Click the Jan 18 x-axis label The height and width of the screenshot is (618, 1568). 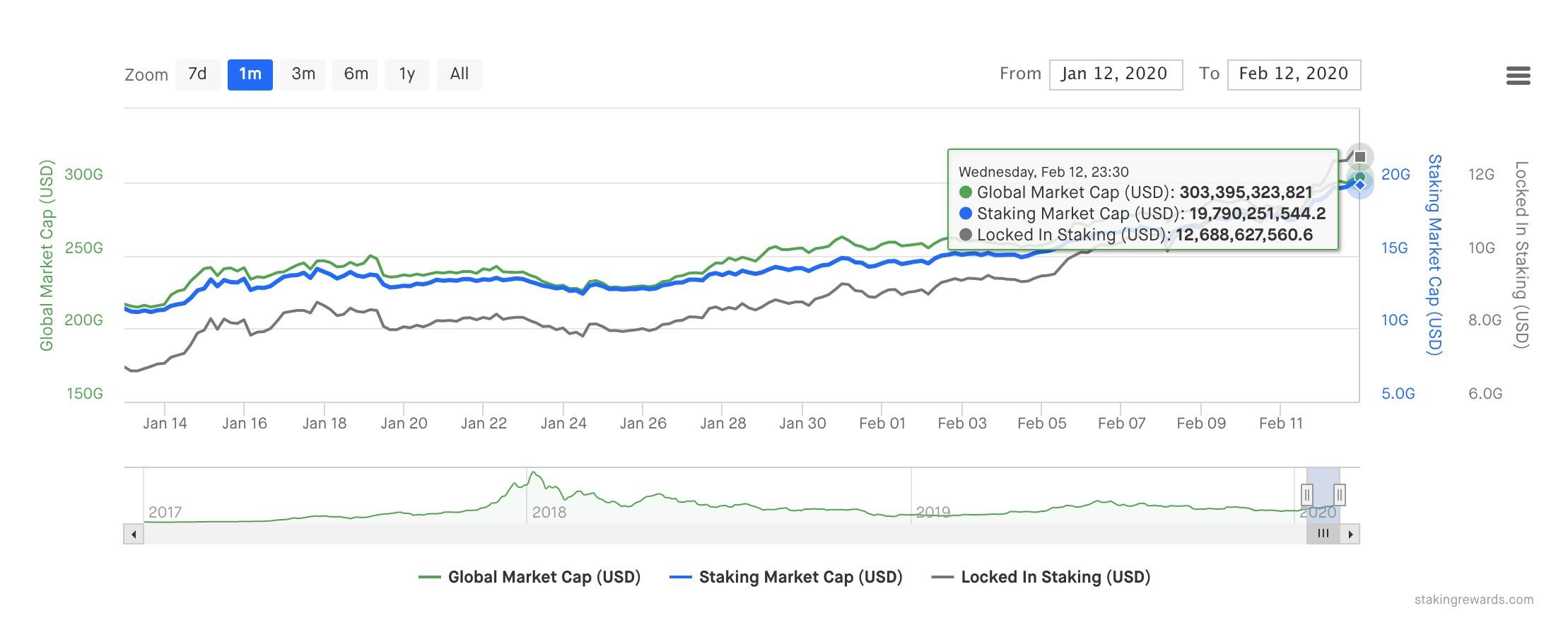point(324,424)
